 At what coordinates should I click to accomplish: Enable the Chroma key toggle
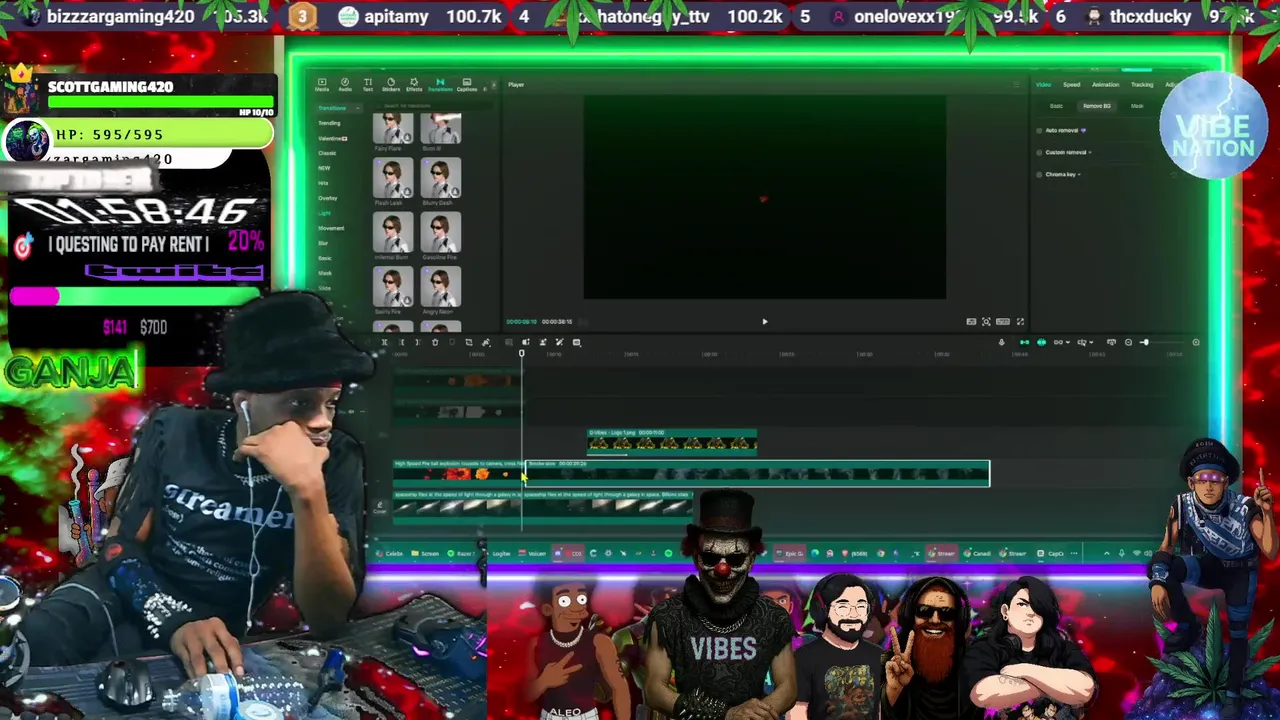(x=1039, y=174)
